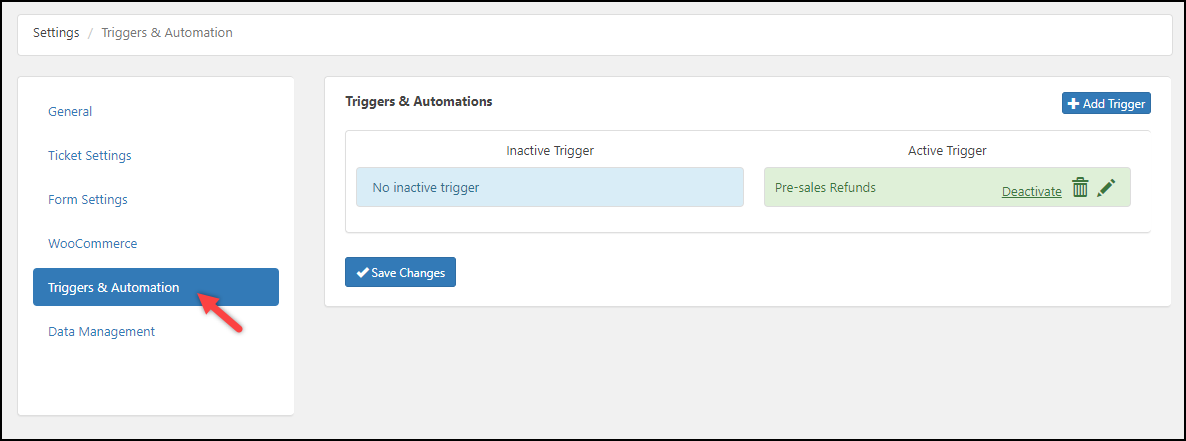The image size is (1186, 441).
Task: Click the No inactive trigger box
Action: click(549, 187)
